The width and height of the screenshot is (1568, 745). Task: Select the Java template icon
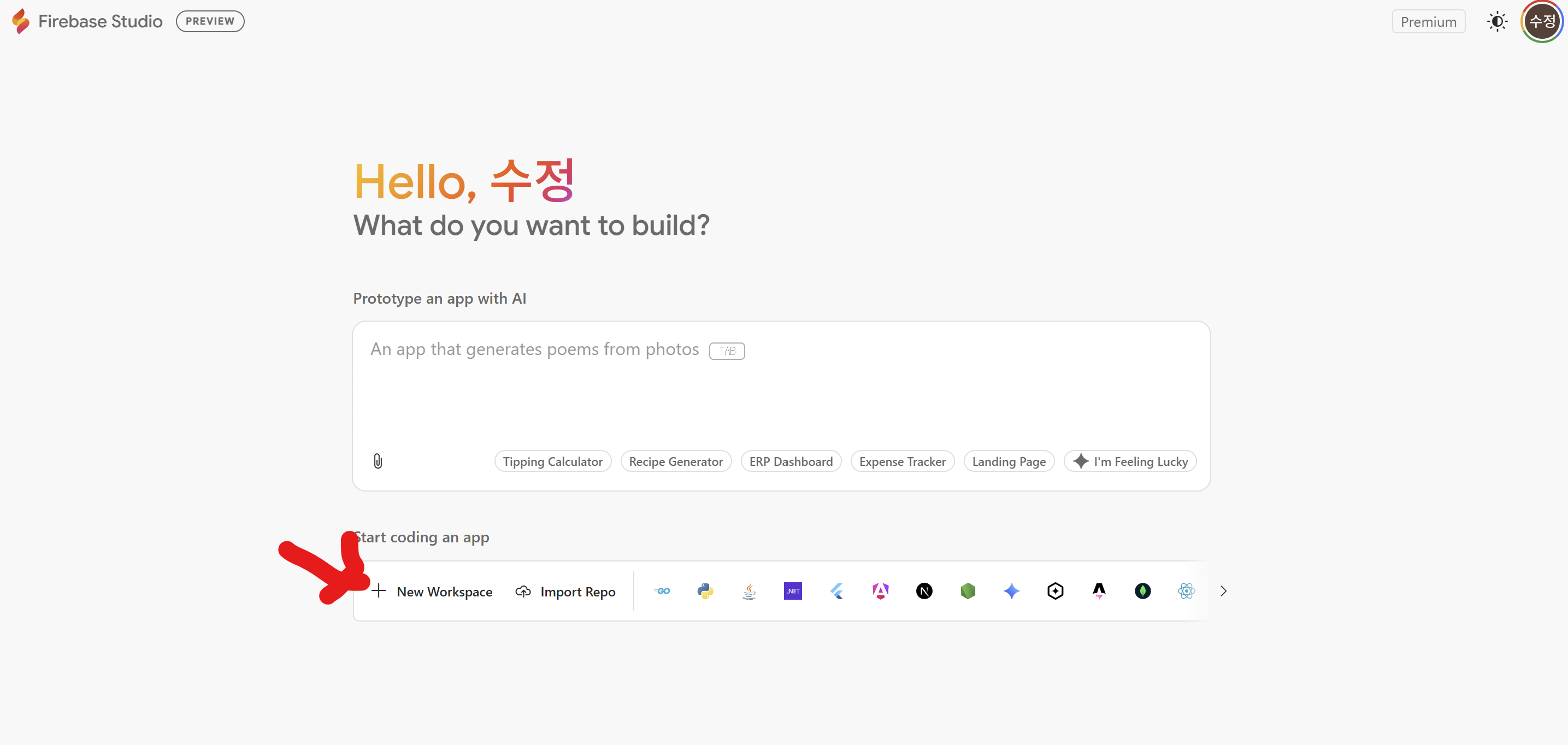pos(749,591)
